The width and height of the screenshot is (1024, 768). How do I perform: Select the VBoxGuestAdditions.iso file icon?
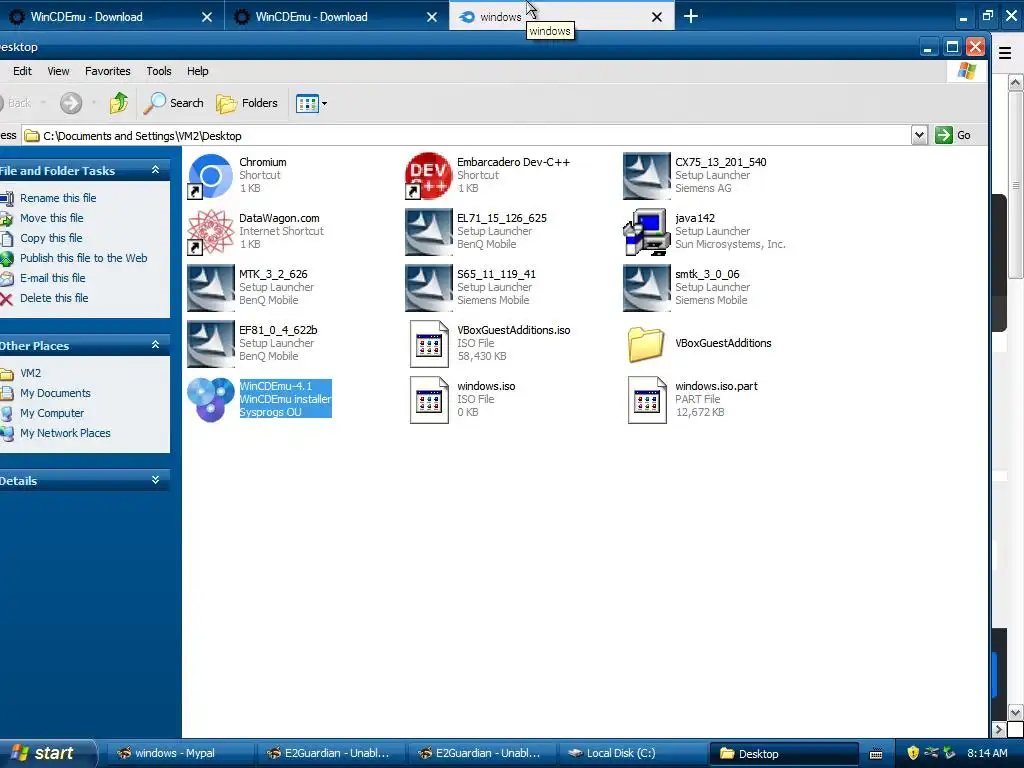[428, 344]
